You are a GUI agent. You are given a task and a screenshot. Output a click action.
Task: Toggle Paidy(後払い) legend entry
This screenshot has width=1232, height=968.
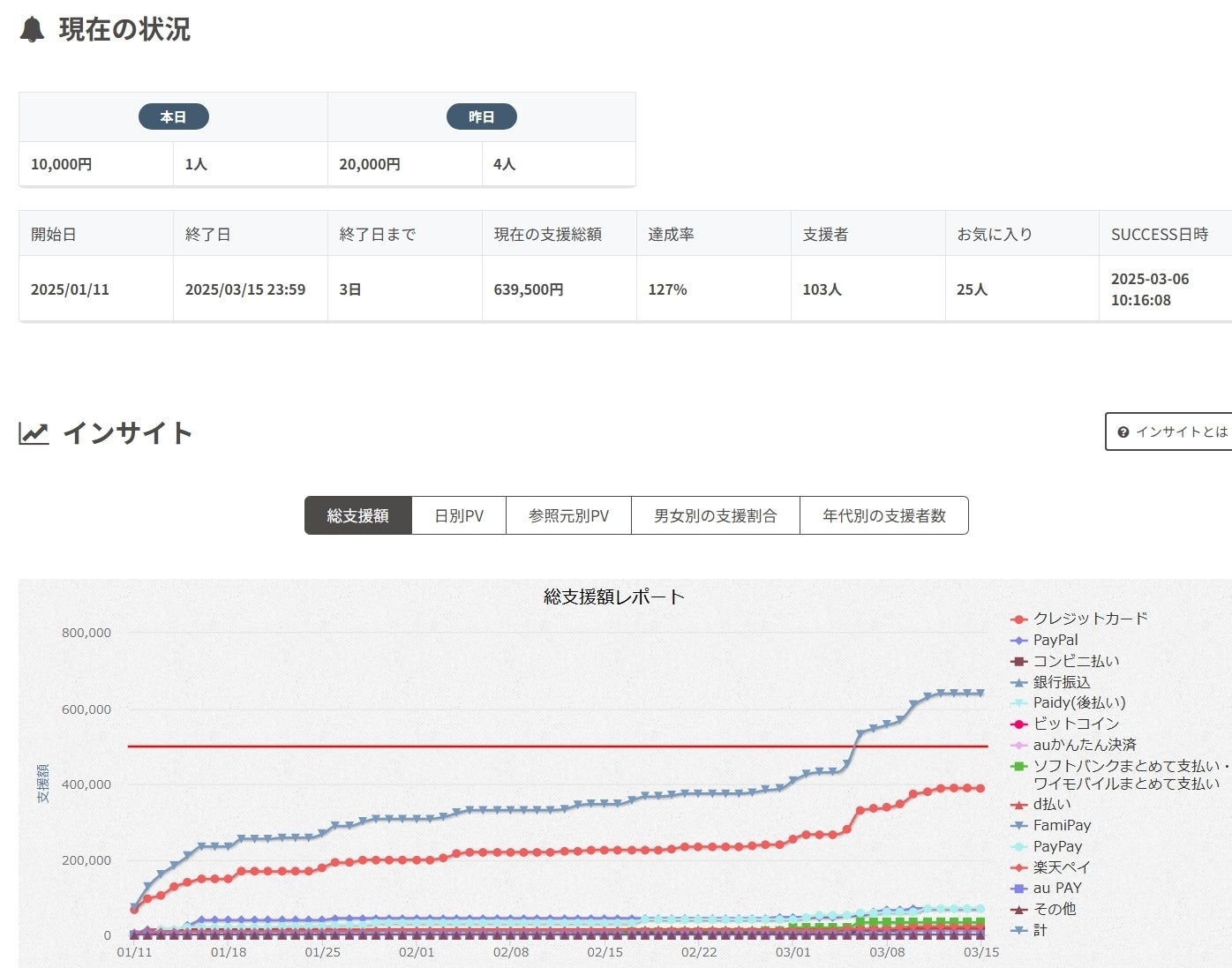[x=1078, y=702]
